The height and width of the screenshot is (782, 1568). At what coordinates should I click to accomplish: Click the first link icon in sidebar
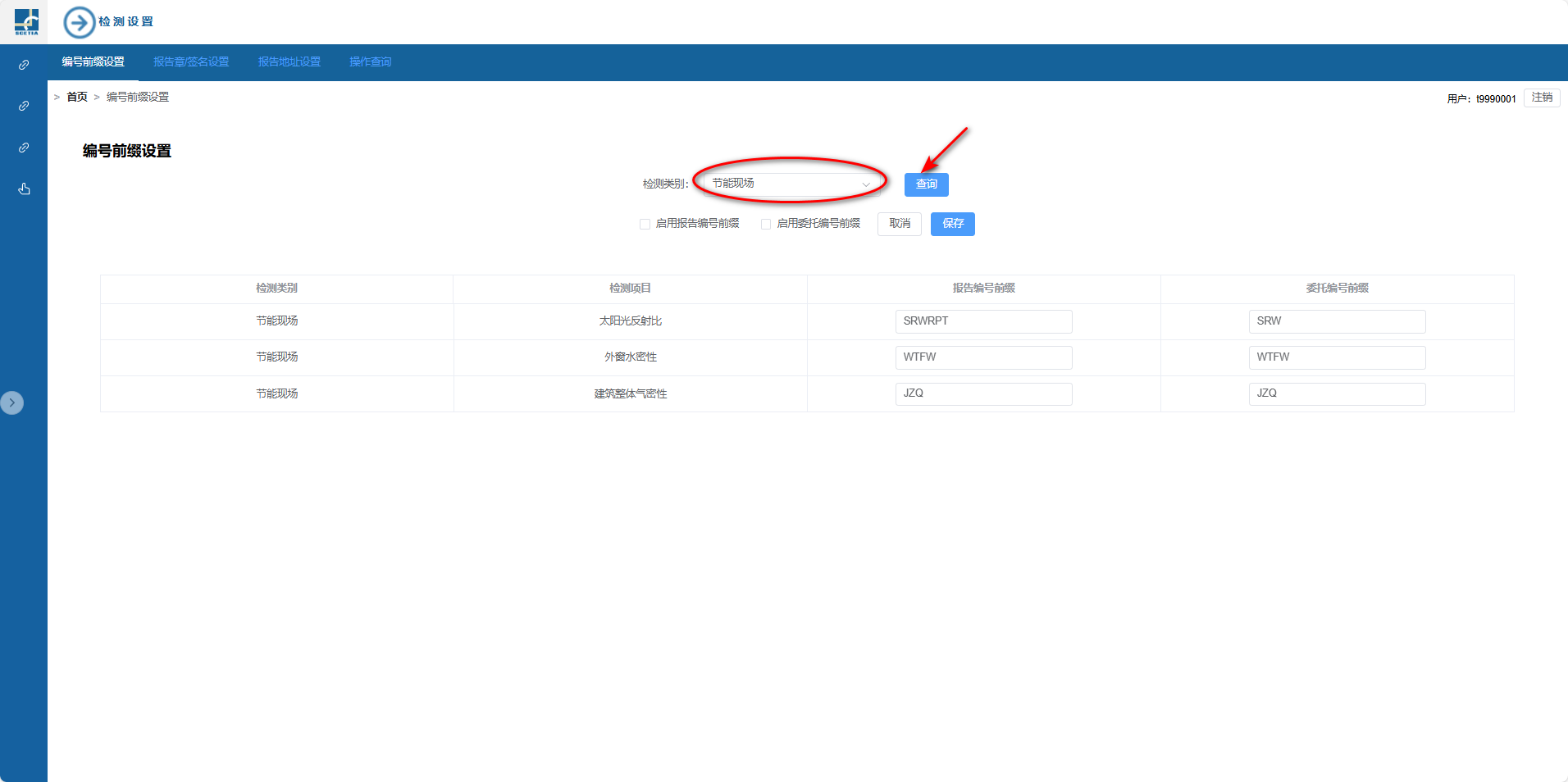pos(24,65)
